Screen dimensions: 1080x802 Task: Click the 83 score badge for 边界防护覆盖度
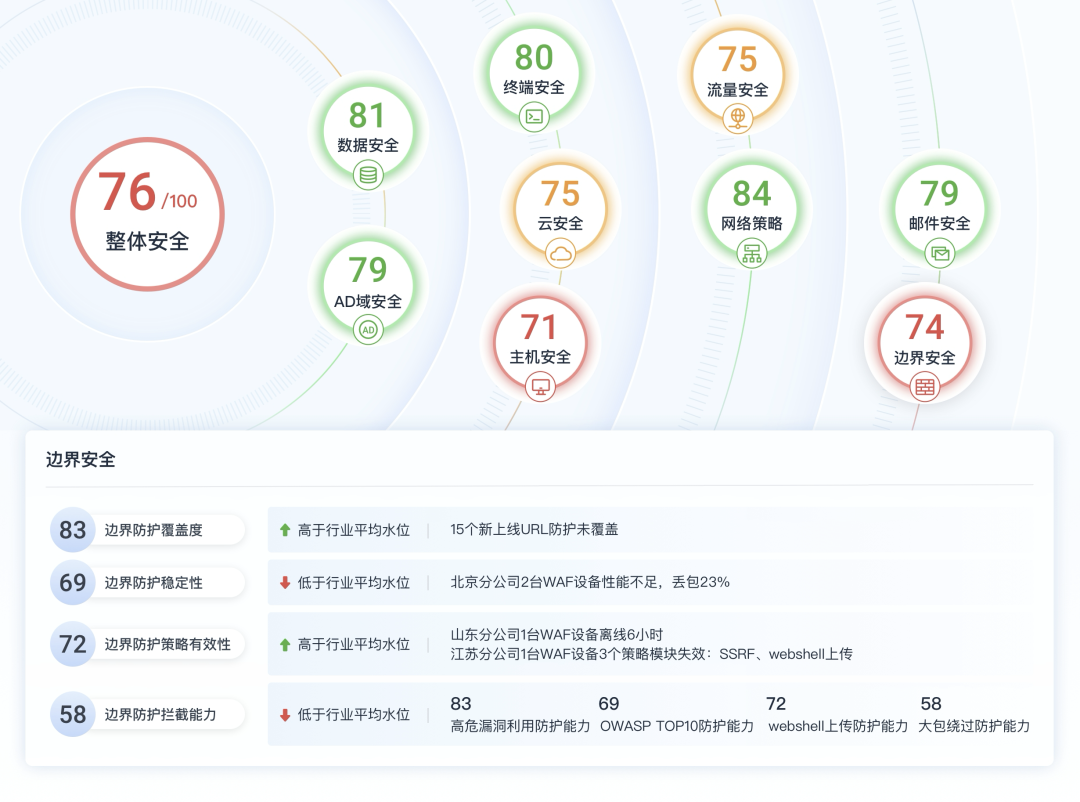(72, 530)
